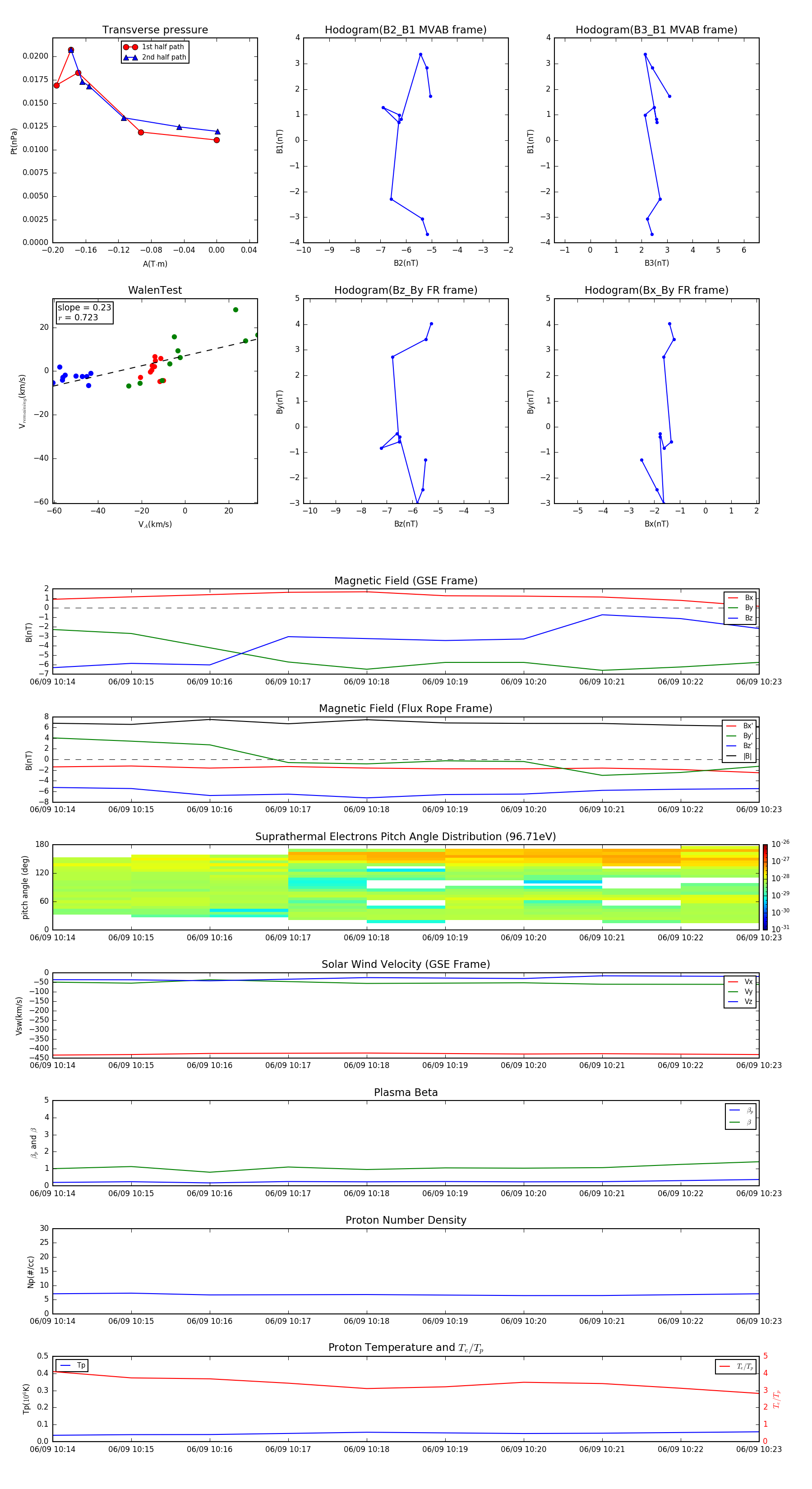
Task: Click the top-right green dot in WalenTest
Action: point(235,310)
